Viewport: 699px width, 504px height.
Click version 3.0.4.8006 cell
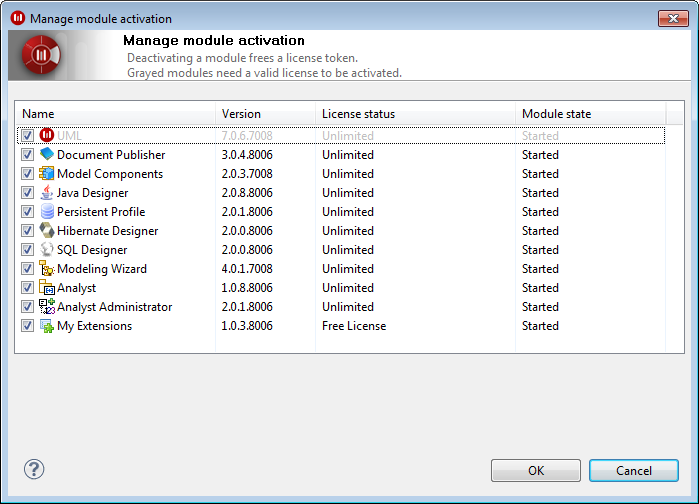247,155
